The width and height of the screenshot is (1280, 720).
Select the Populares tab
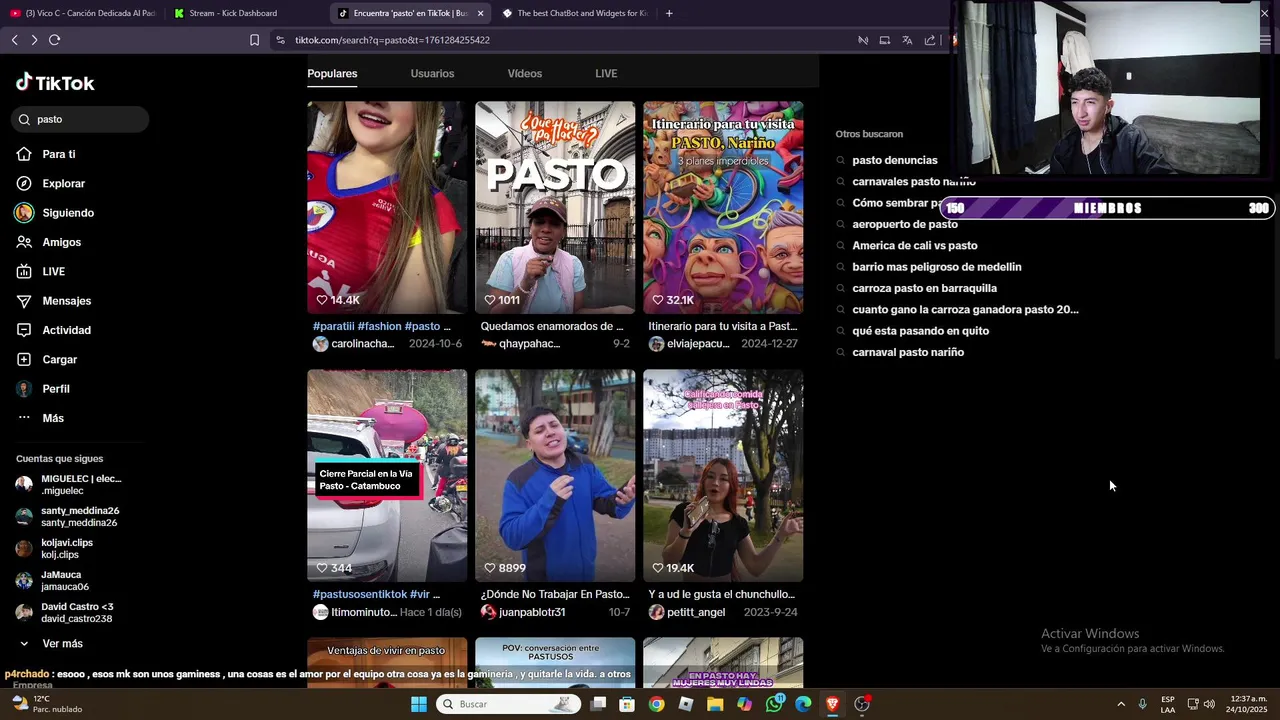coord(332,73)
